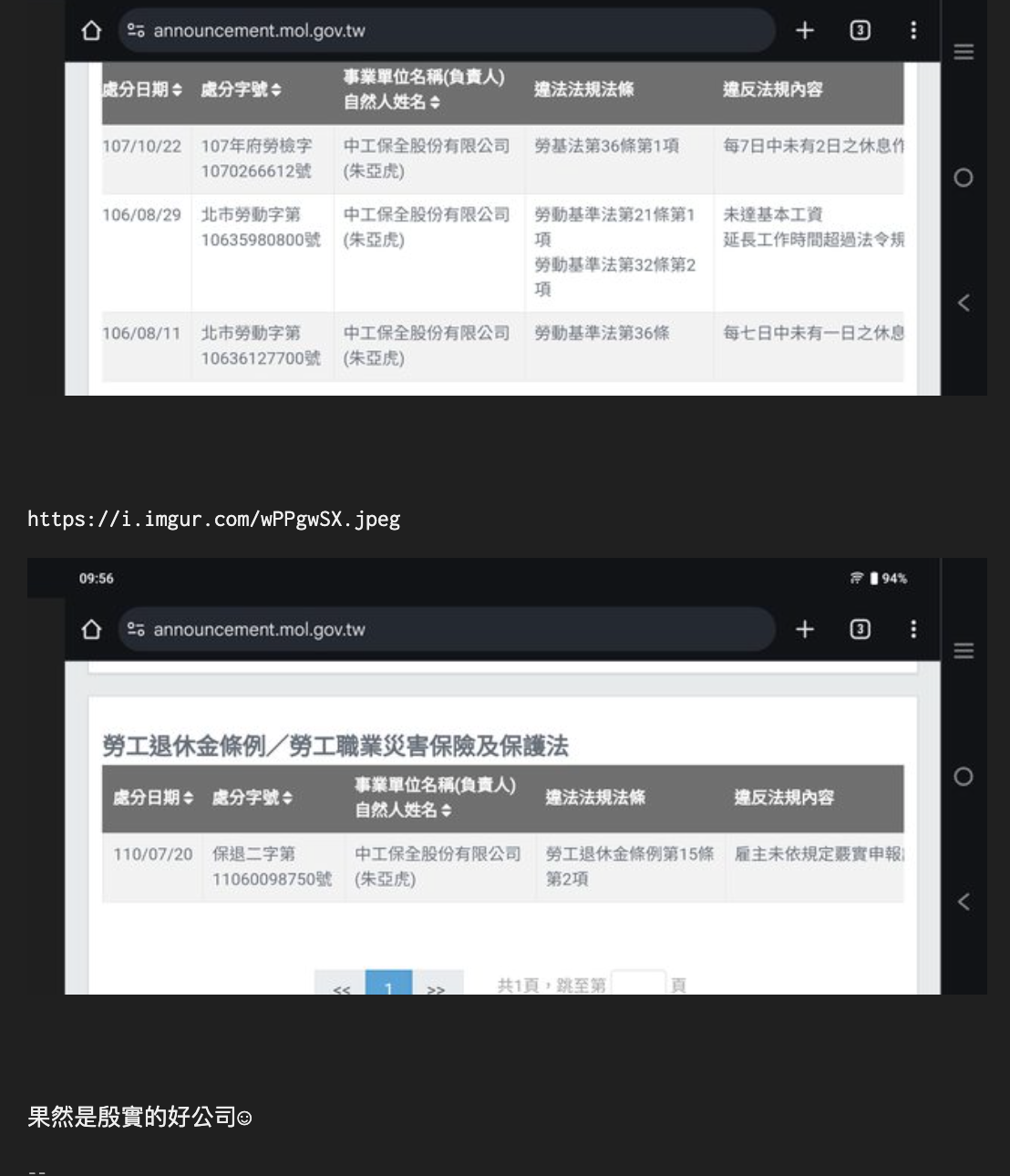Click the 共1頁，跳至第 pagination label

[551, 985]
